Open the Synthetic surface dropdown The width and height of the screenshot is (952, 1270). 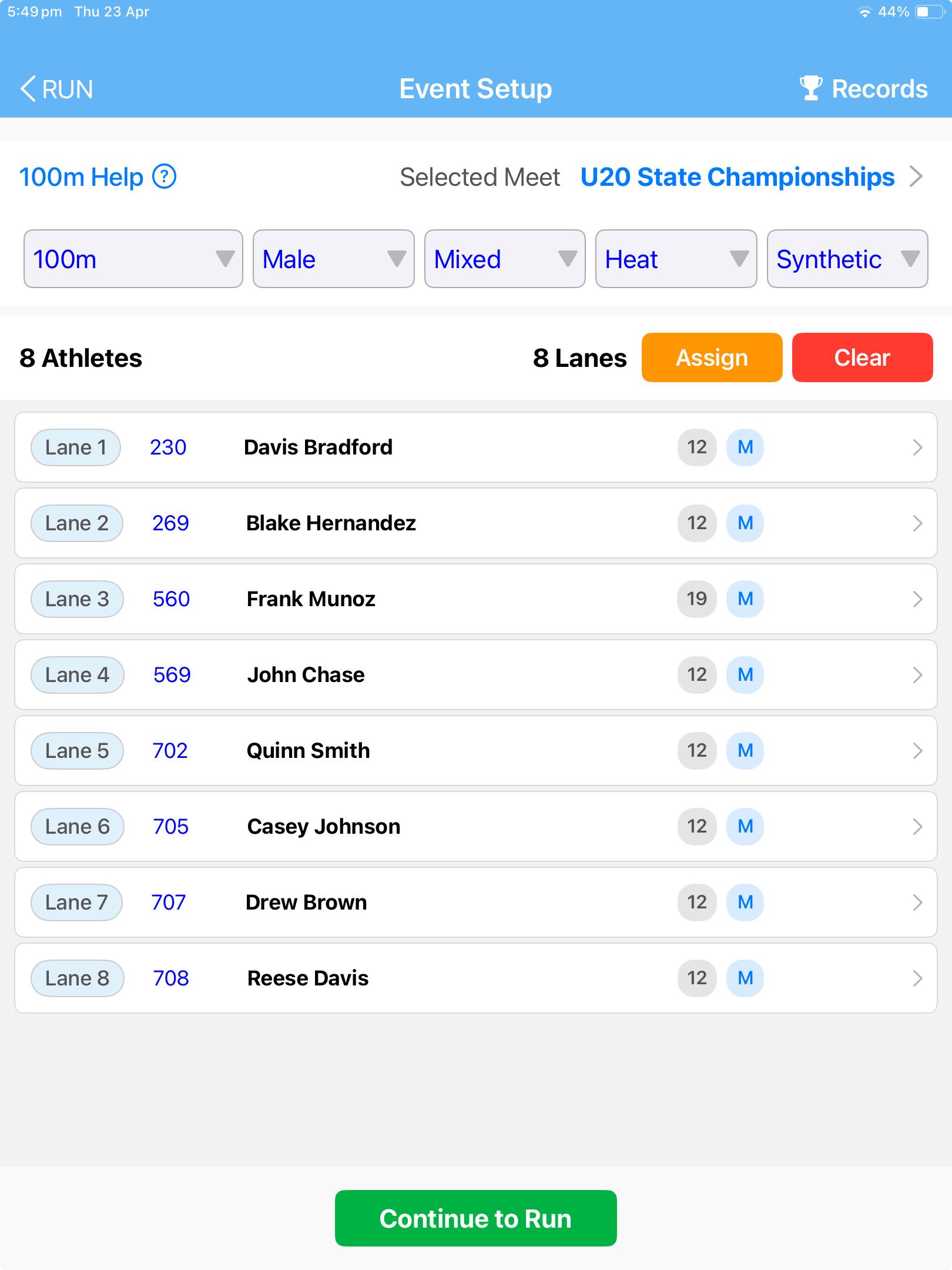tap(846, 259)
